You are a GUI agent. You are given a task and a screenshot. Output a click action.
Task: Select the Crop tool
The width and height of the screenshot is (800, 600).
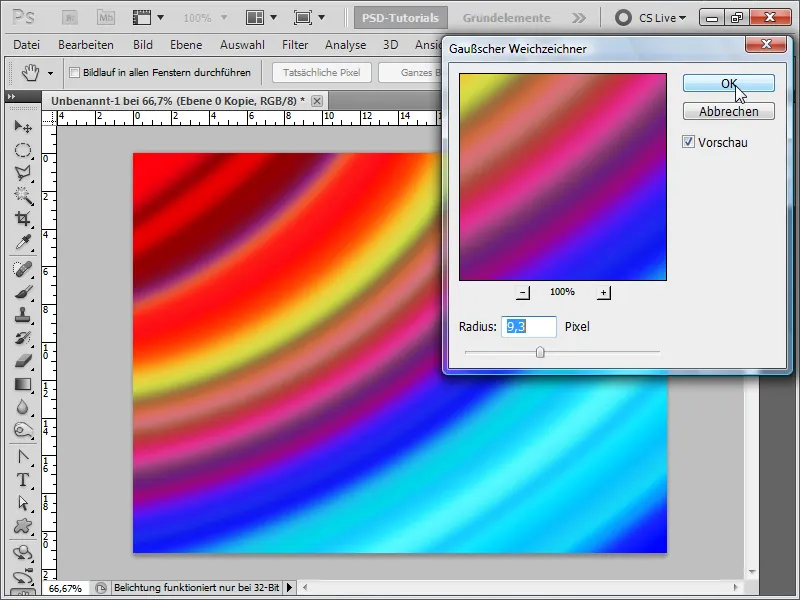tap(23, 219)
